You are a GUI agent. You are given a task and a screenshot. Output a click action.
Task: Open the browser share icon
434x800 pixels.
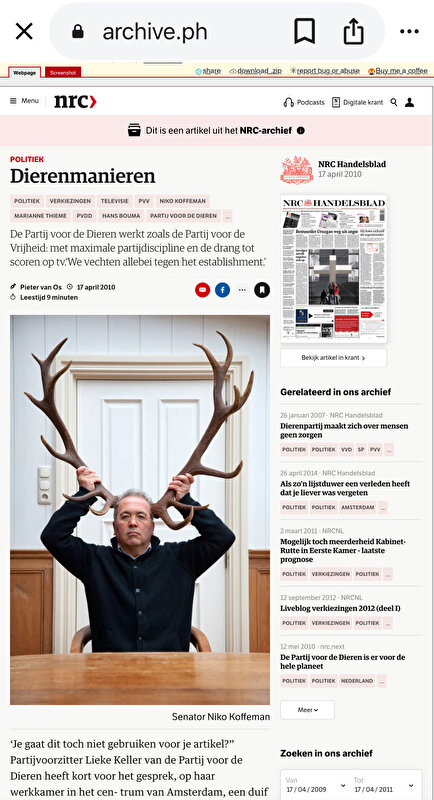(353, 31)
